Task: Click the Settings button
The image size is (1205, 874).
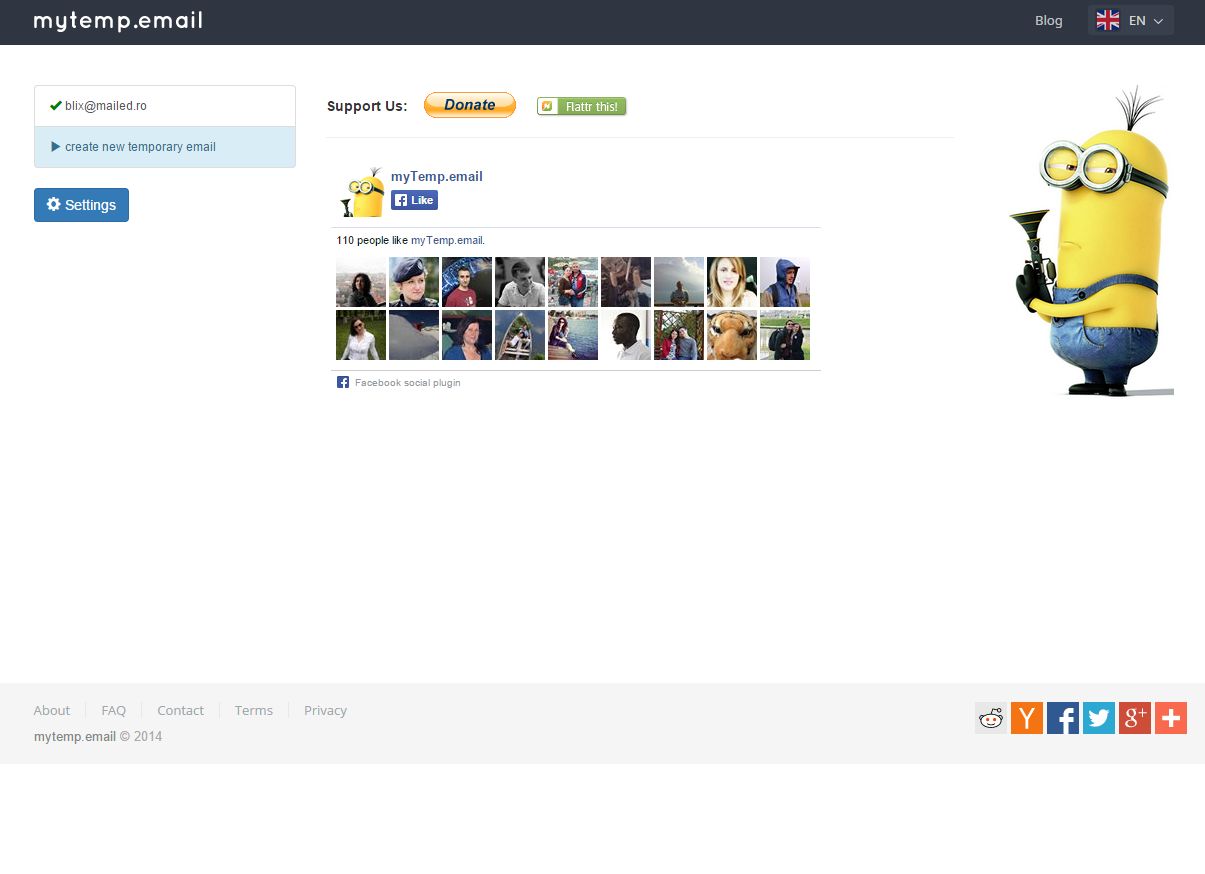Action: (81, 205)
